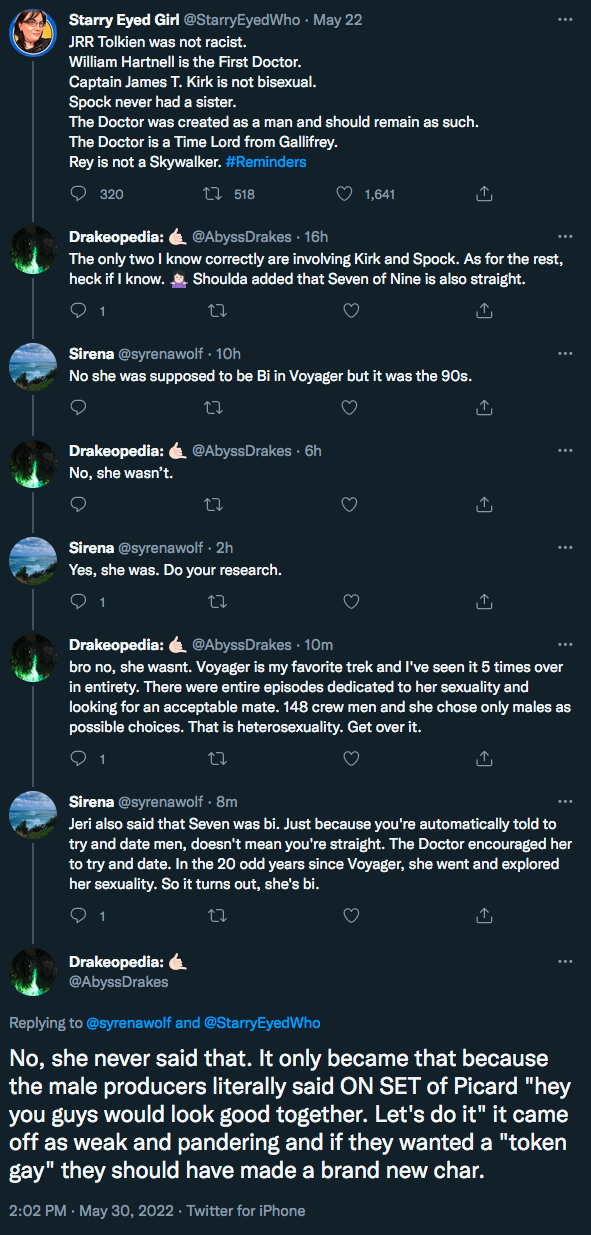Screen dimensions: 591x1235
Task: Share Starry Eyed Girl's tweet
Action: click(484, 194)
